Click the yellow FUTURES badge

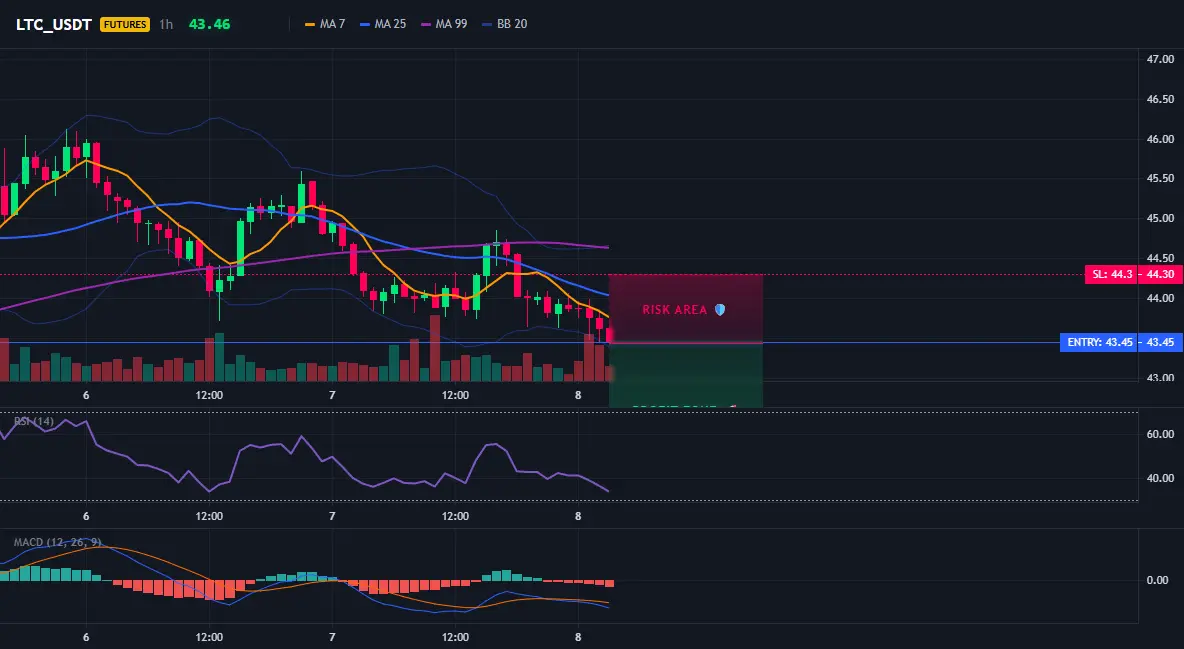[125, 24]
